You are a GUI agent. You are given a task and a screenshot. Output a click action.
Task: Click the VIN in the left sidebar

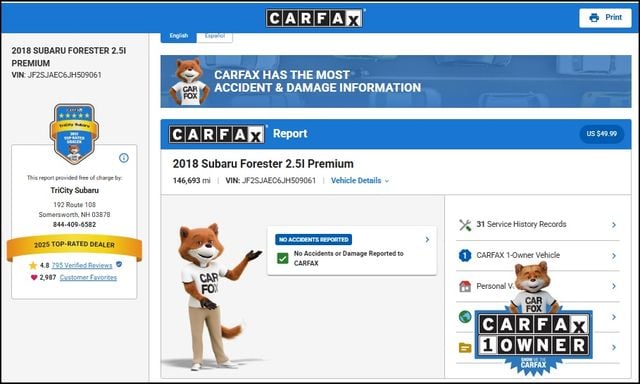coord(56,75)
